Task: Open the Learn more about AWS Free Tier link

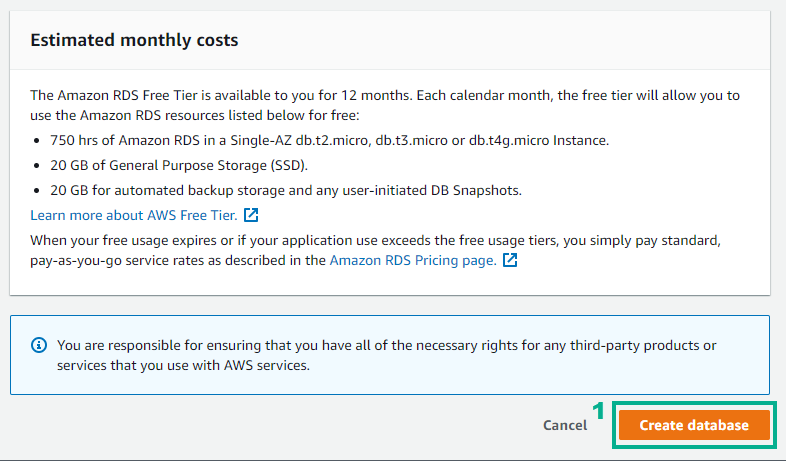Action: pyautogui.click(x=134, y=215)
